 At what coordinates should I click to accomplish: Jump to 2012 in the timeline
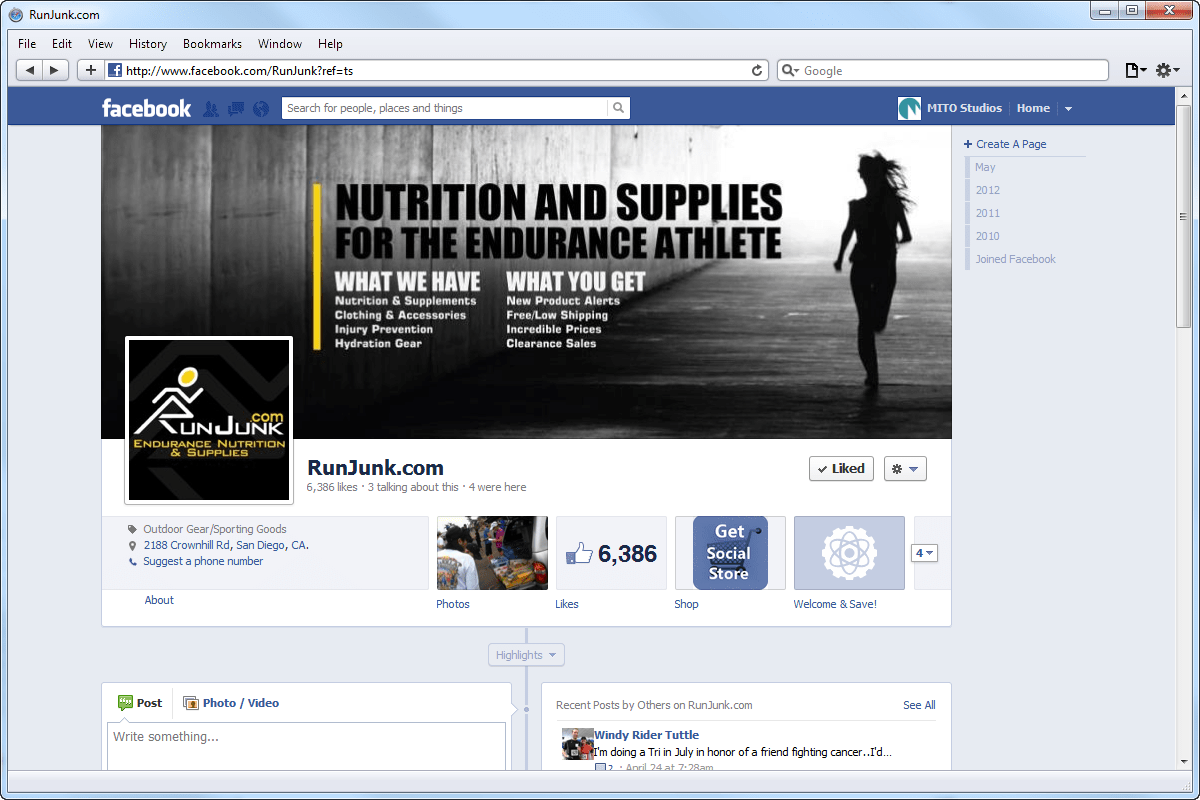987,190
